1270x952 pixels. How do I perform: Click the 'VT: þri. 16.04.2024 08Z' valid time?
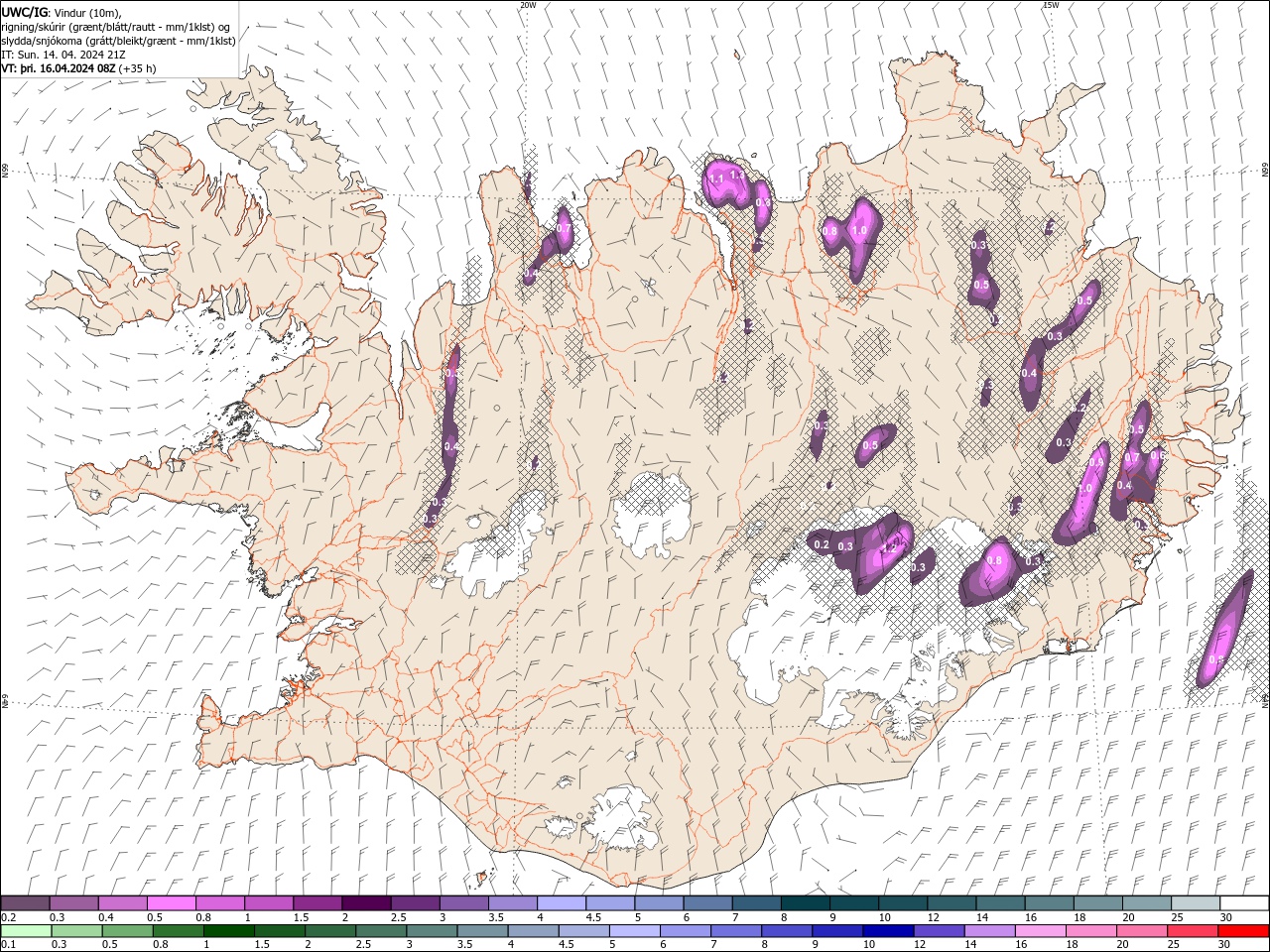point(59,68)
